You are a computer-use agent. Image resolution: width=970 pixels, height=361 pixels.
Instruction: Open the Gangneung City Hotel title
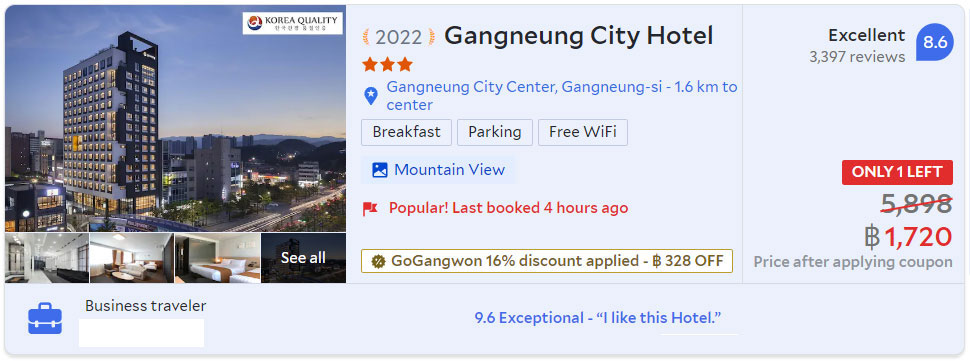578,36
